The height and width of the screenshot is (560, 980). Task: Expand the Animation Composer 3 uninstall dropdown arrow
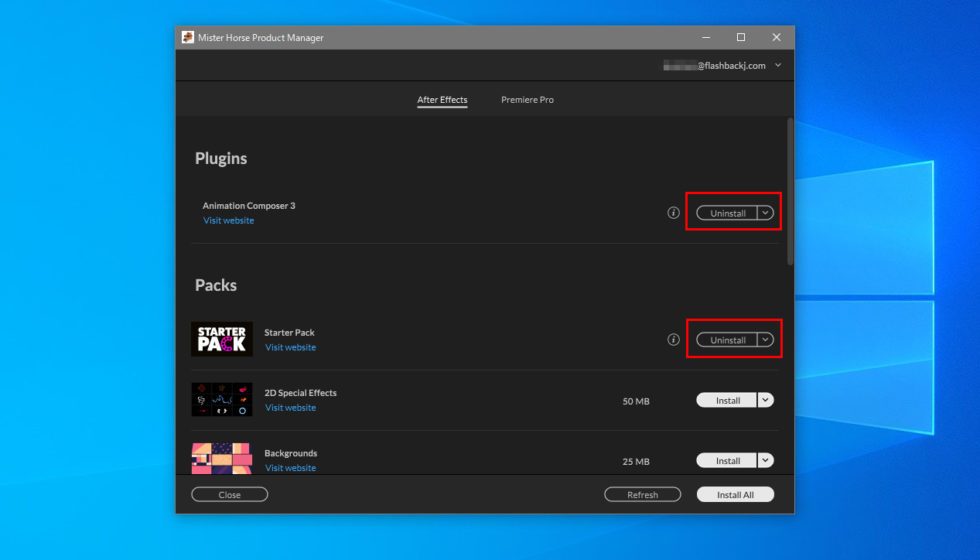[765, 213]
